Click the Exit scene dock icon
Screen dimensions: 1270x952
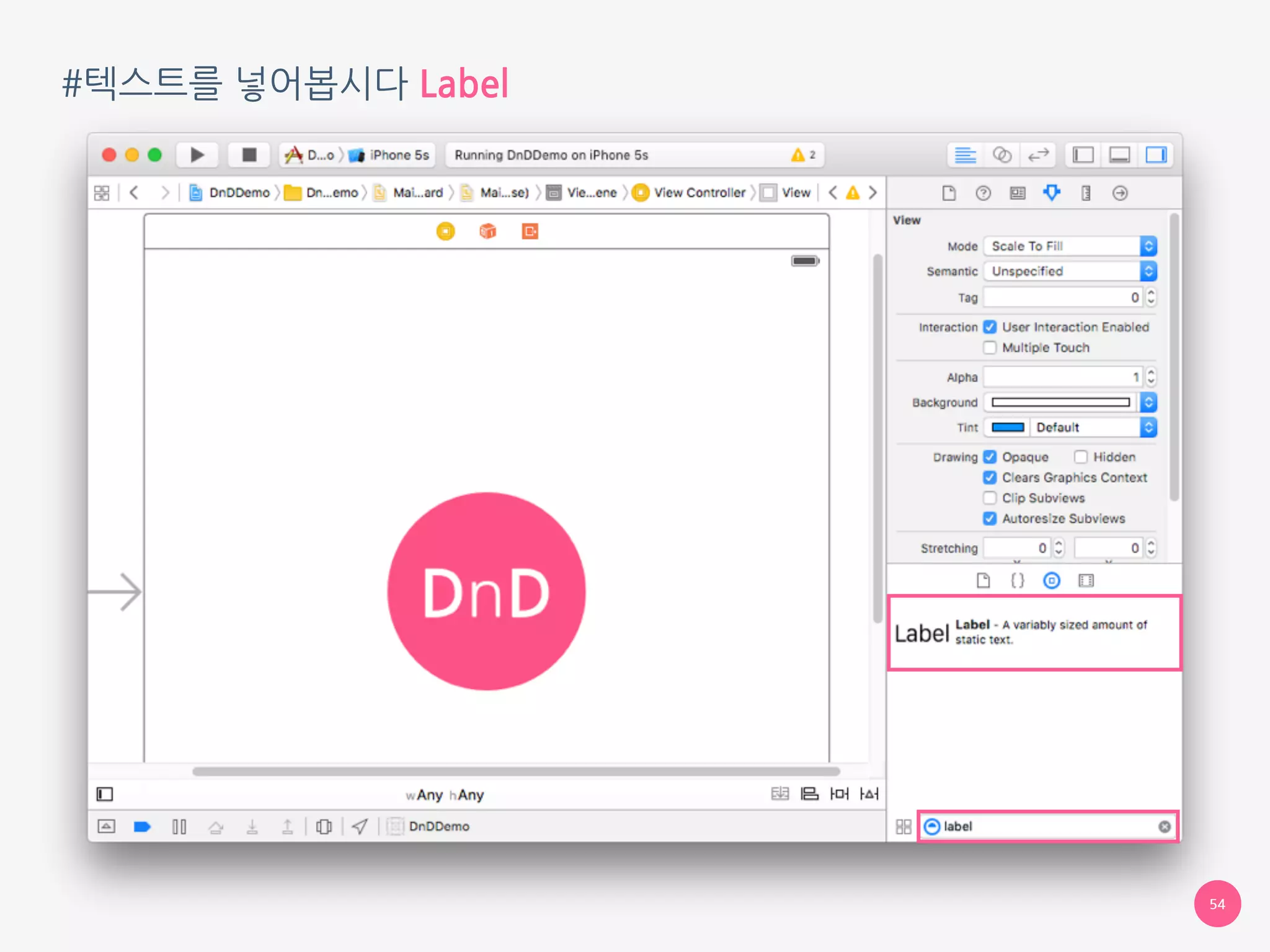click(x=530, y=231)
